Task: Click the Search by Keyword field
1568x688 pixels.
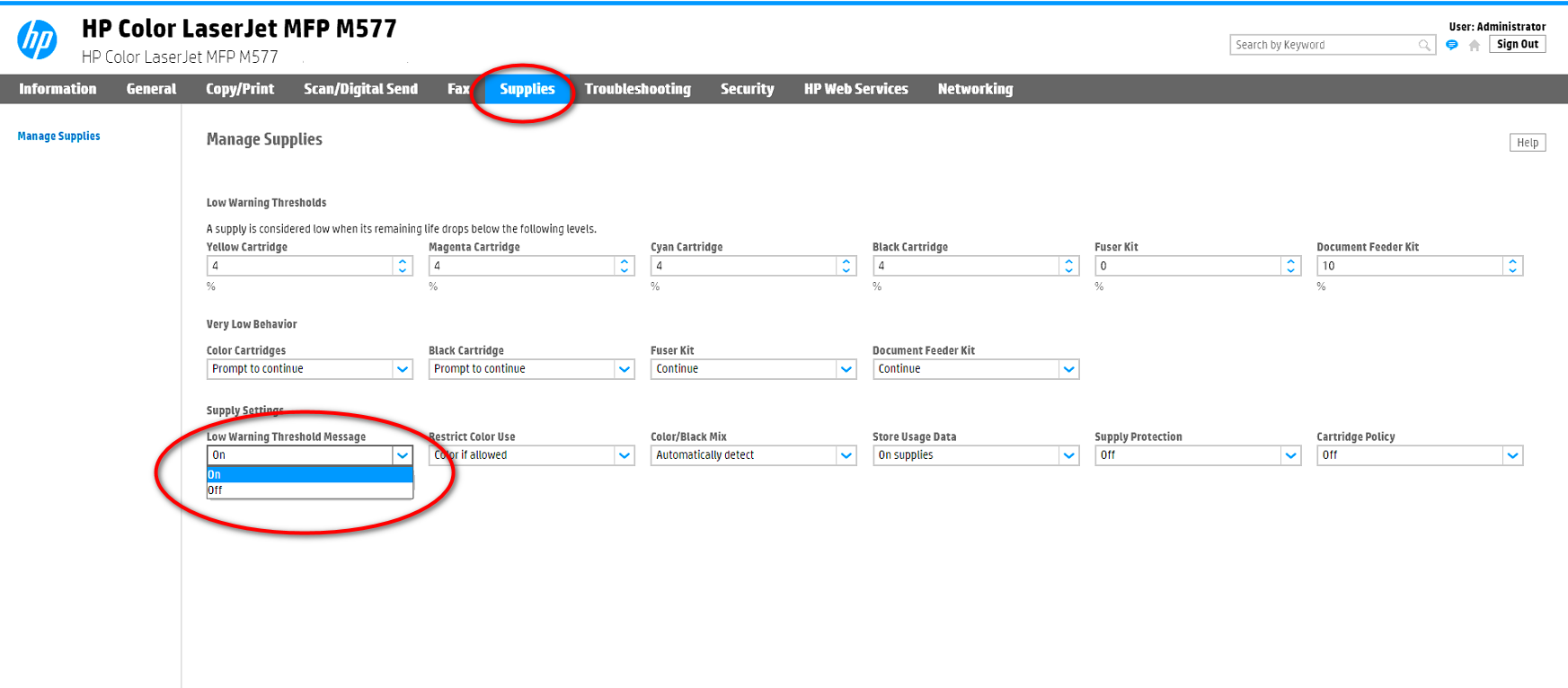Action: coord(1323,45)
